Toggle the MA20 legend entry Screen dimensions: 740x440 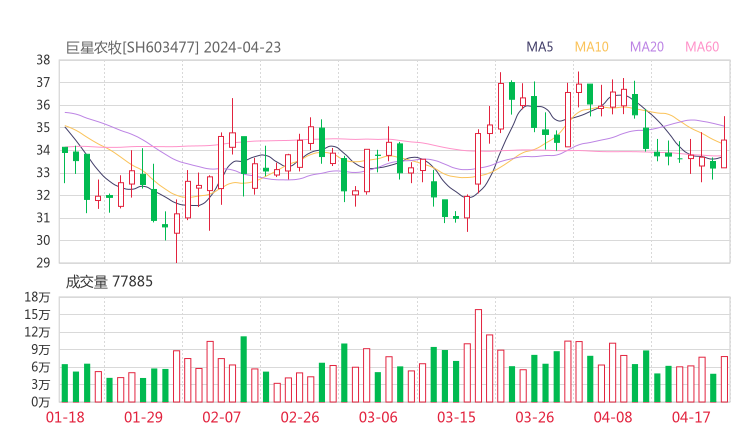(x=647, y=47)
